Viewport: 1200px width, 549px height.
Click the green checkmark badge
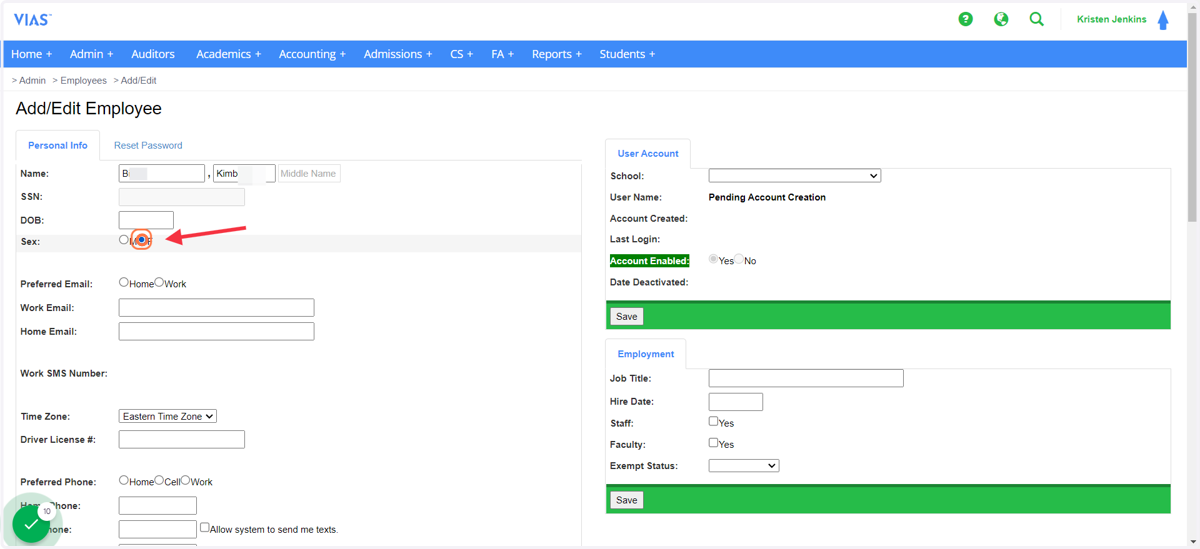[x=31, y=523]
